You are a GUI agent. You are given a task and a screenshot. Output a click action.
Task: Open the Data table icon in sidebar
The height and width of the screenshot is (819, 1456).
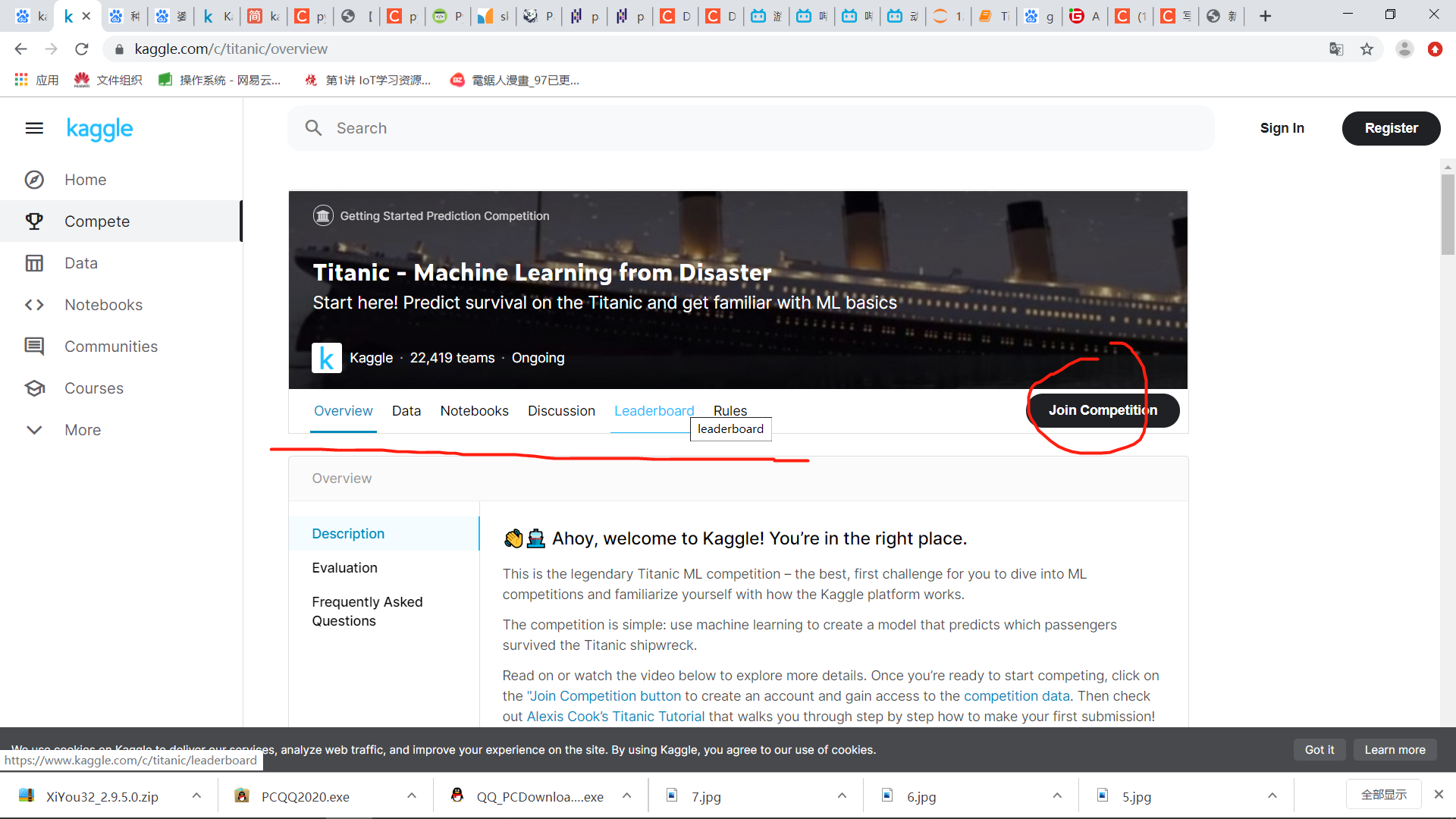point(34,263)
